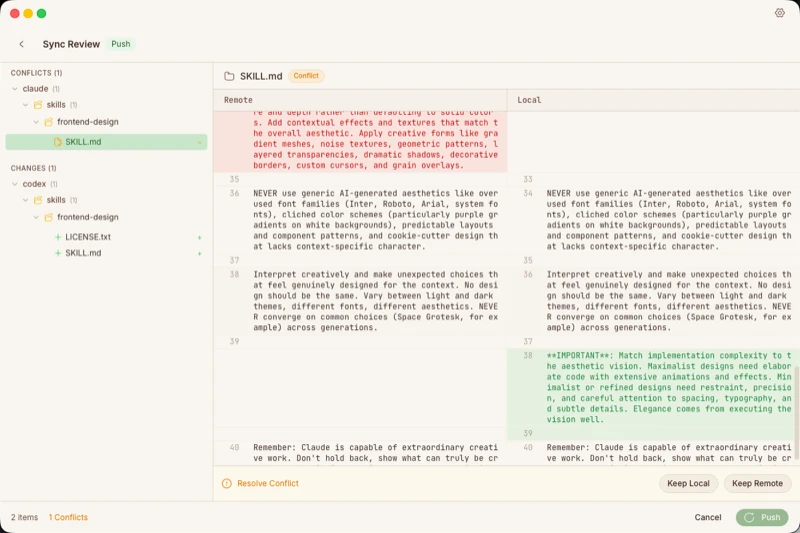Click the green status dot for LICENSE.txt
The height and width of the screenshot is (533, 800).
[199, 238]
